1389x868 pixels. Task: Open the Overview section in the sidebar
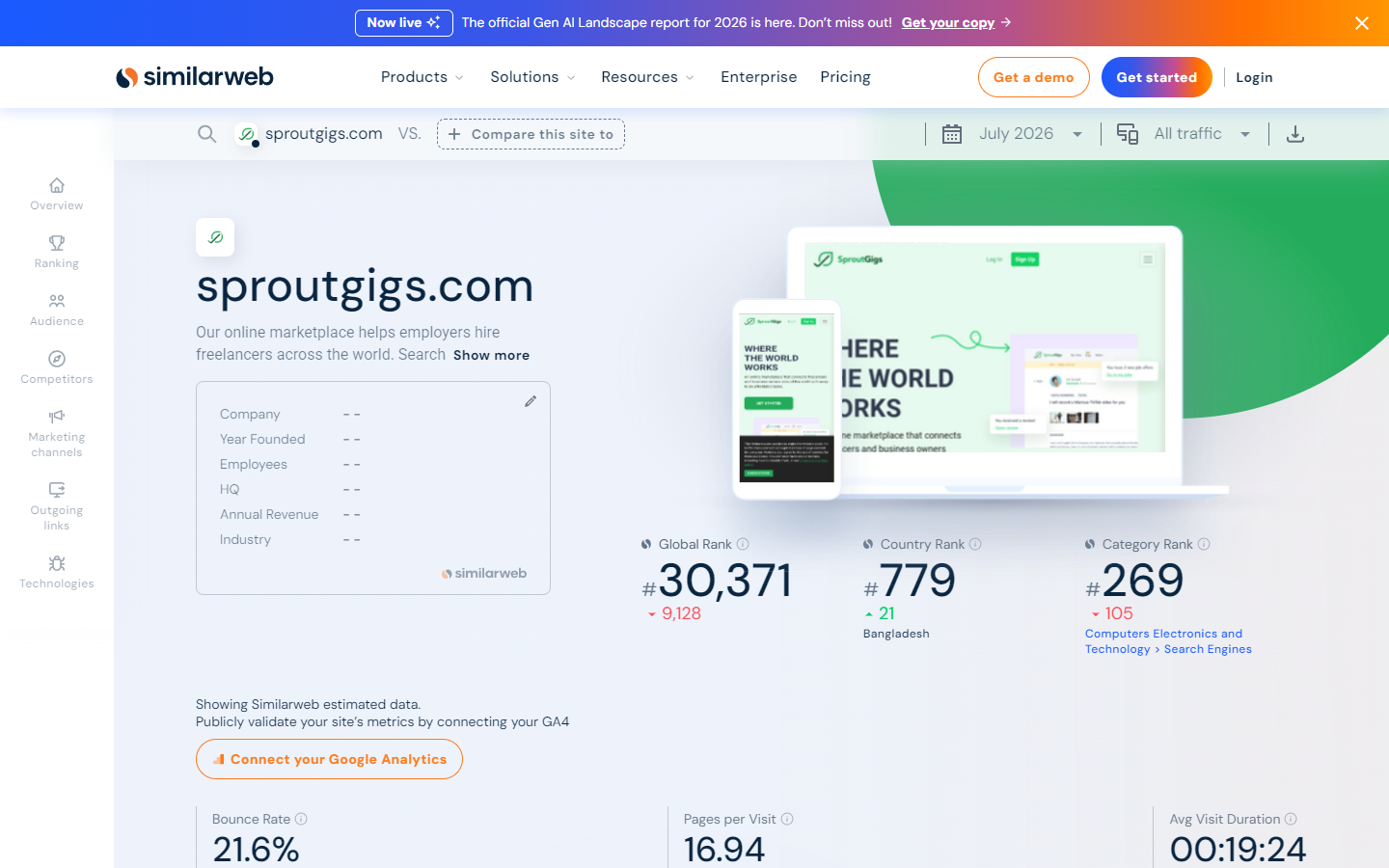(57, 194)
